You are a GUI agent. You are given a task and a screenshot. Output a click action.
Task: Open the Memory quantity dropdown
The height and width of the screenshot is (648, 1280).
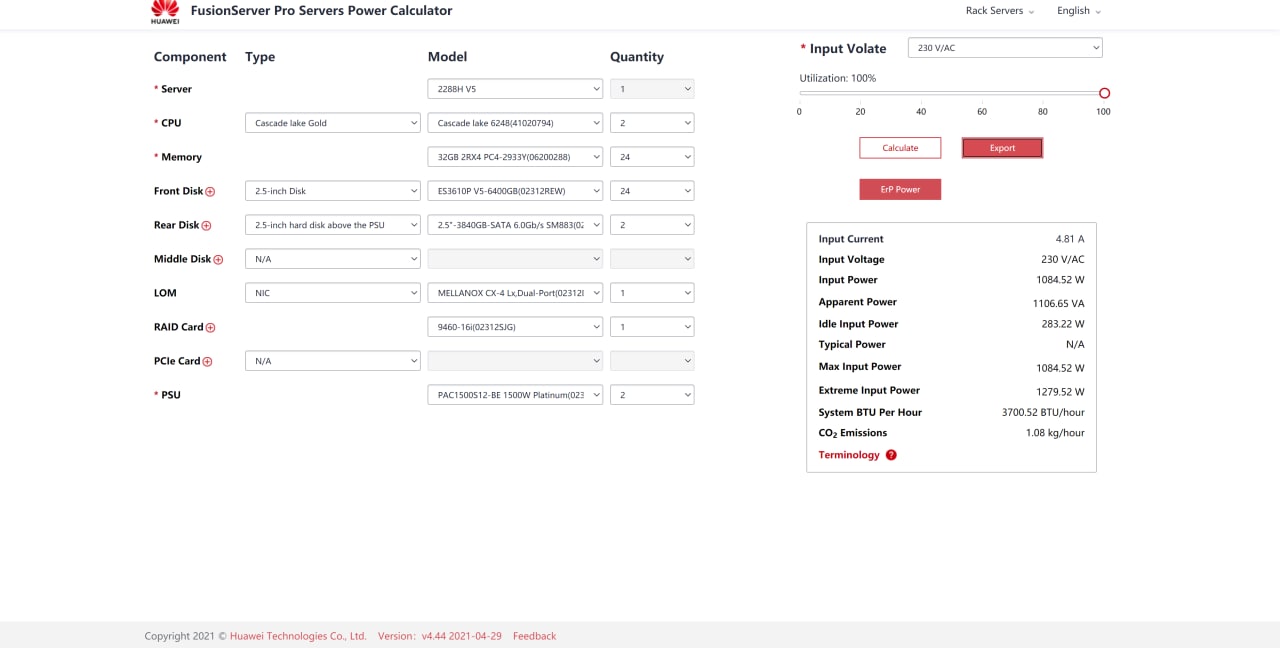pos(652,157)
